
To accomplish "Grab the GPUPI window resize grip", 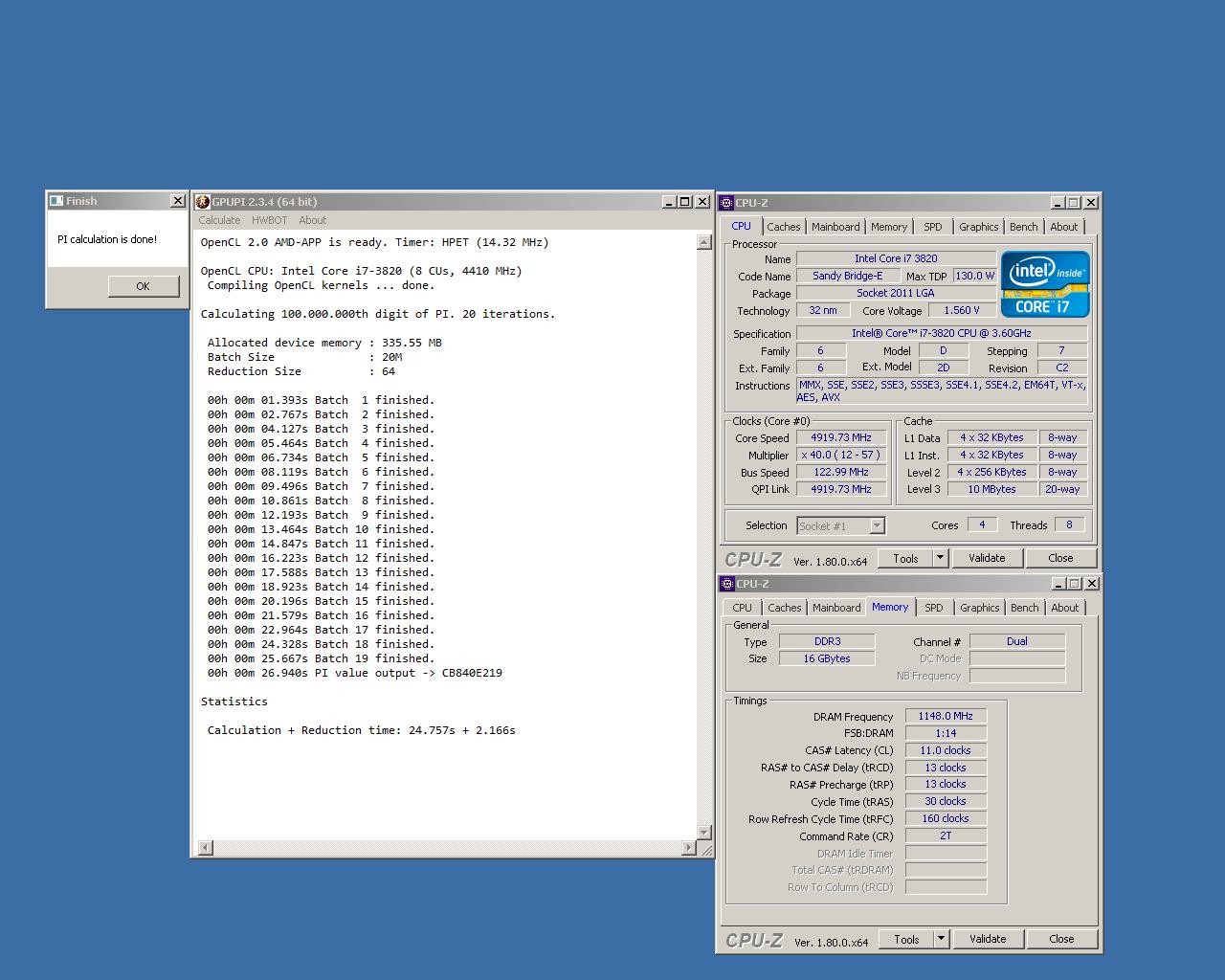I will tap(705, 849).
